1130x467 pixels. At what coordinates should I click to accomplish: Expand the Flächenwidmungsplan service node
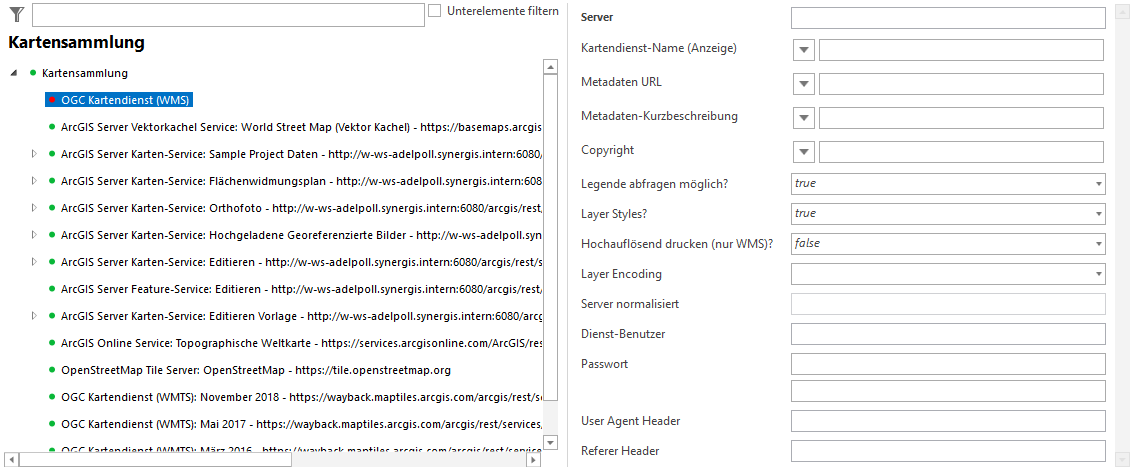pos(34,181)
